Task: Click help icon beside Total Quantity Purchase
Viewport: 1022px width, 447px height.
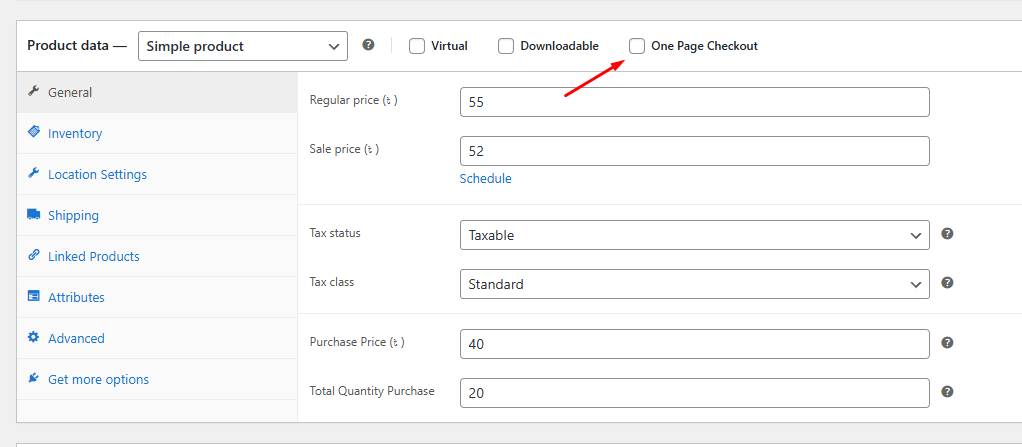Action: pos(948,392)
